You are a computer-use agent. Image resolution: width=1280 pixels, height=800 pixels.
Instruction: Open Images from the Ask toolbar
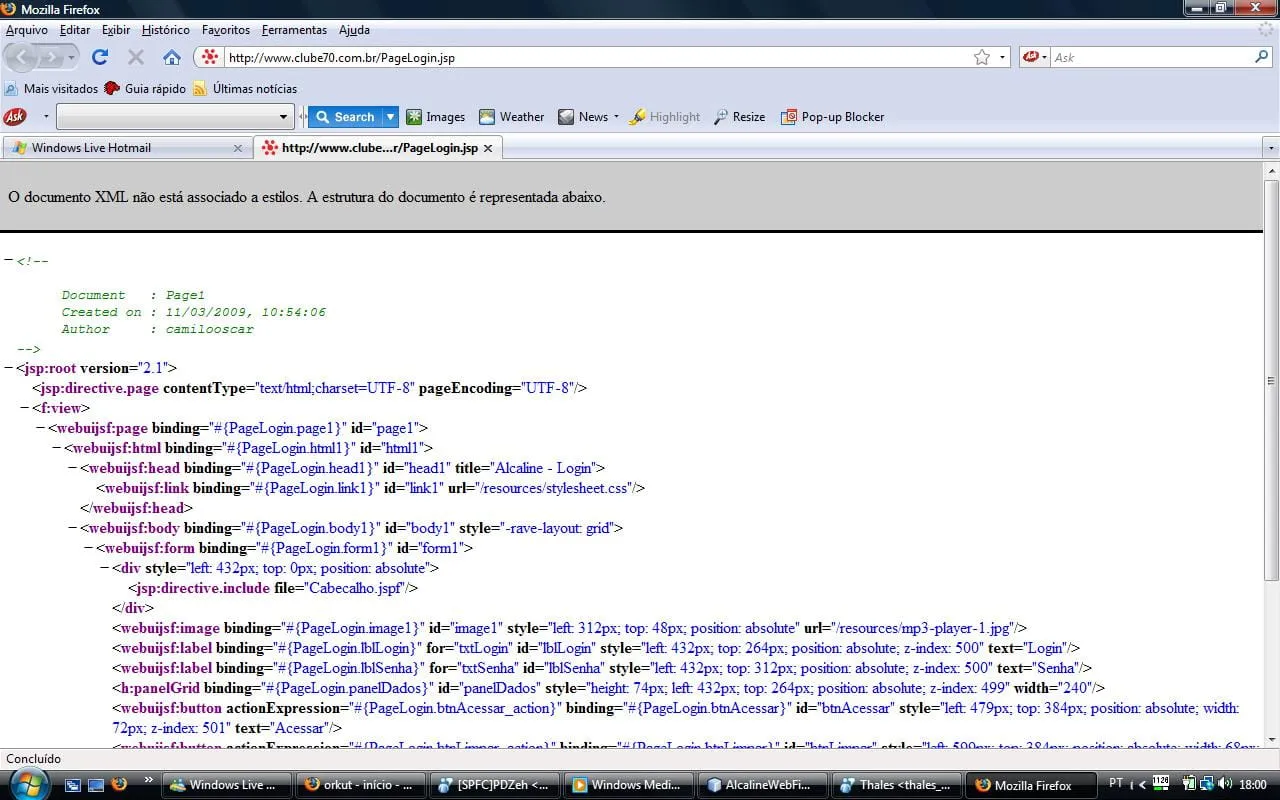pyautogui.click(x=435, y=117)
